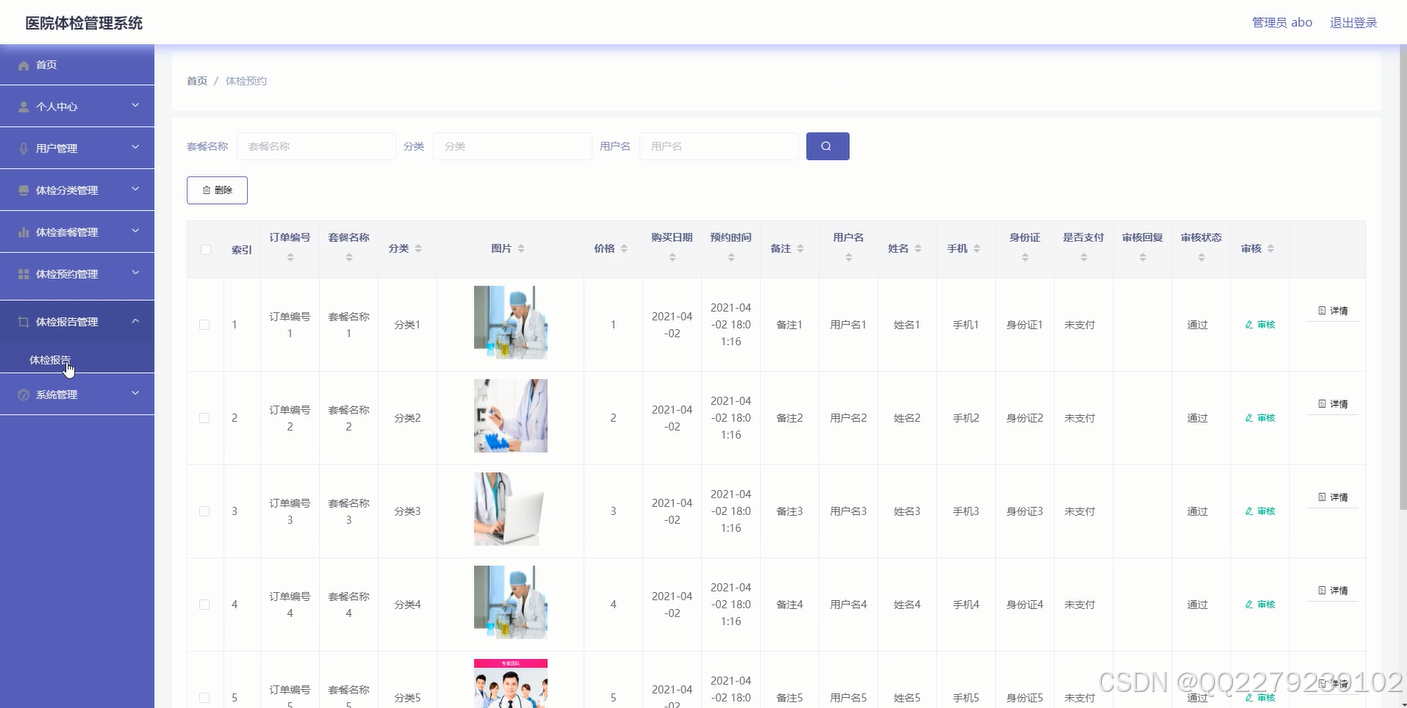
Task: Click 退出登录 to log out
Action: pos(1353,22)
